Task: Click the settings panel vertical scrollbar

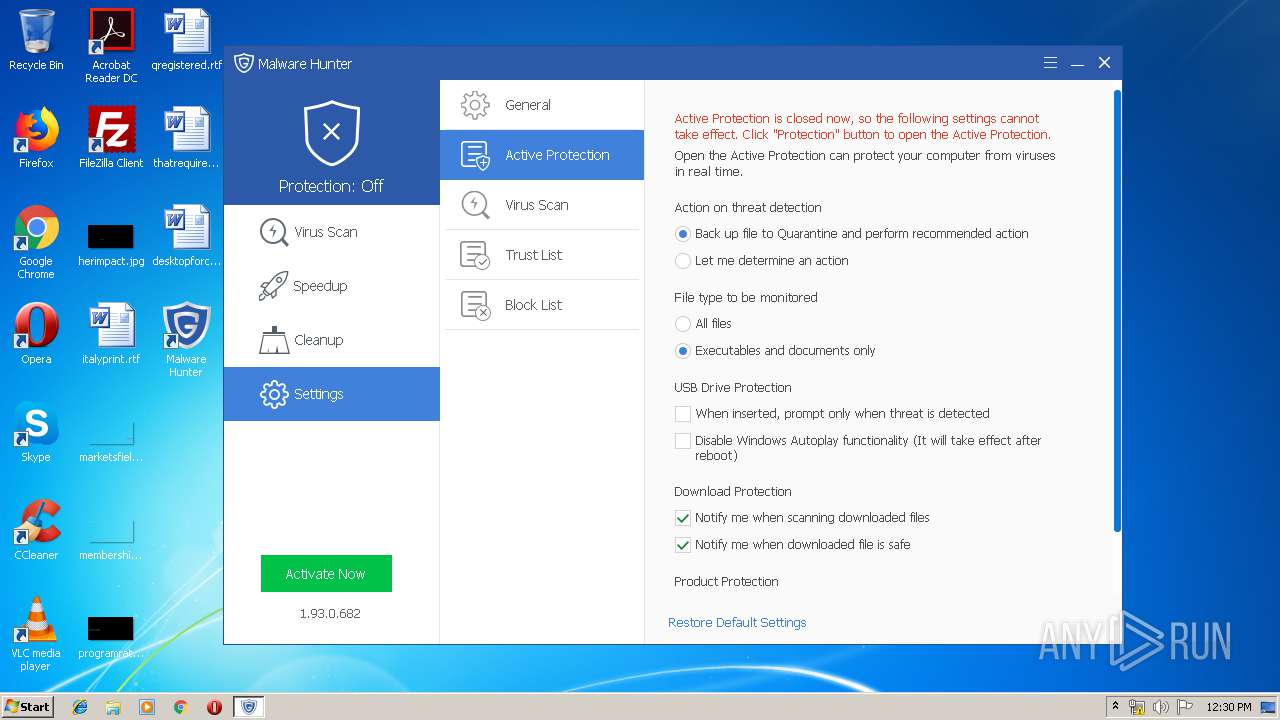Action: pos(1117,310)
